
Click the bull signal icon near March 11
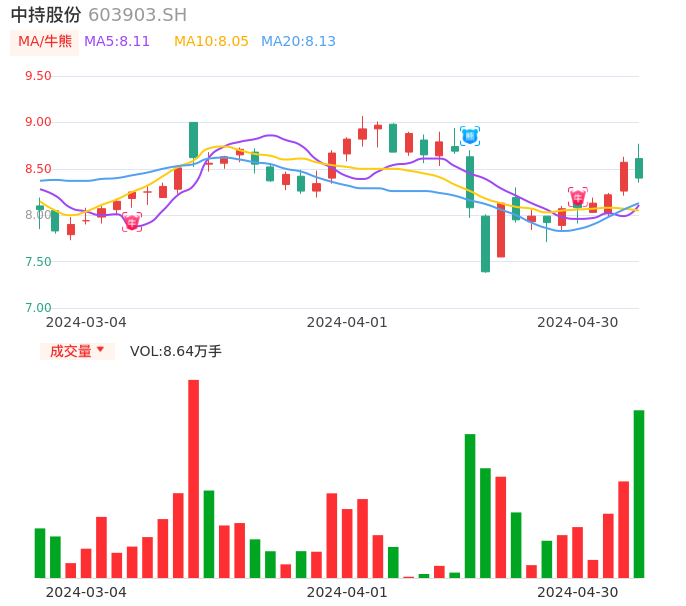132,222
